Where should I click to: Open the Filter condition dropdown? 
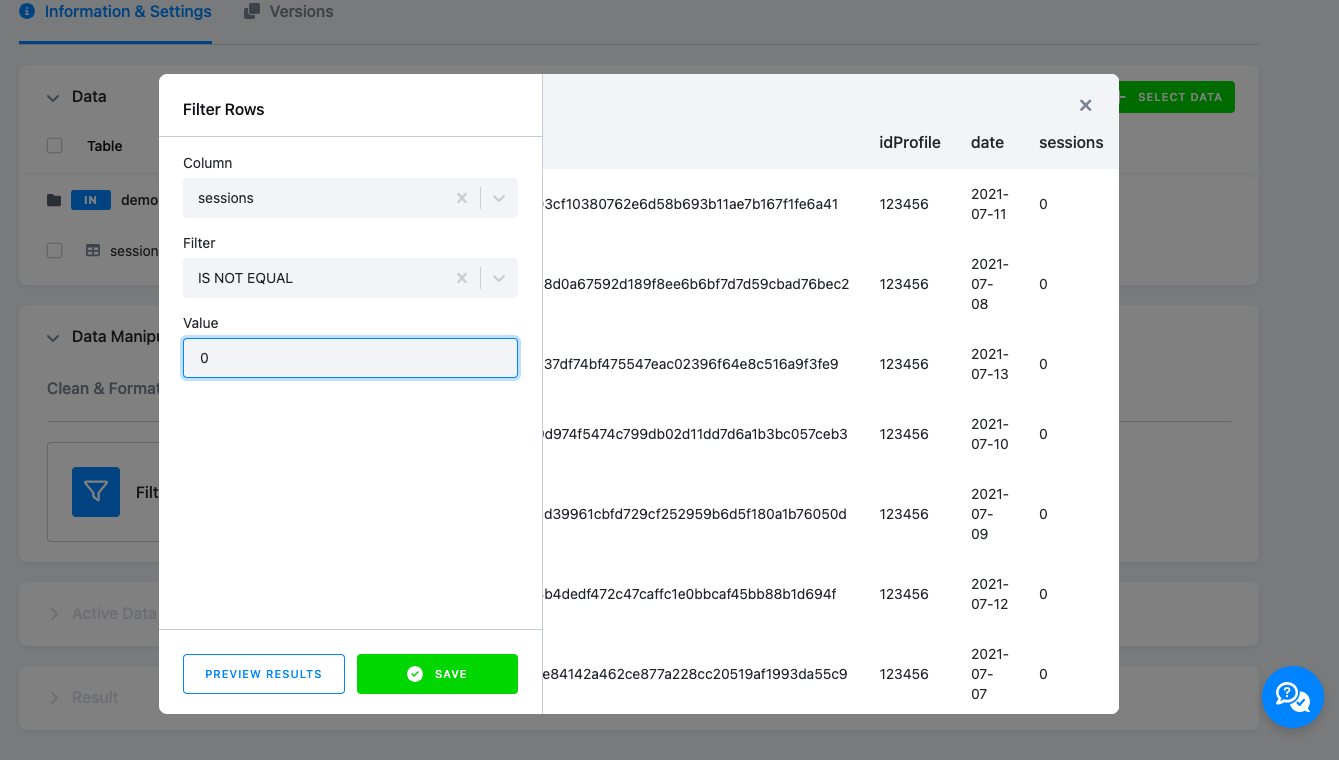[498, 277]
